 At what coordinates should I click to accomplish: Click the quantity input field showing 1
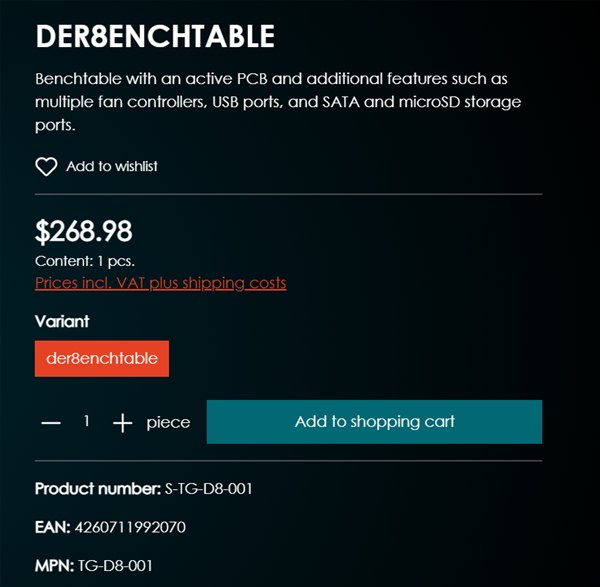coord(87,422)
